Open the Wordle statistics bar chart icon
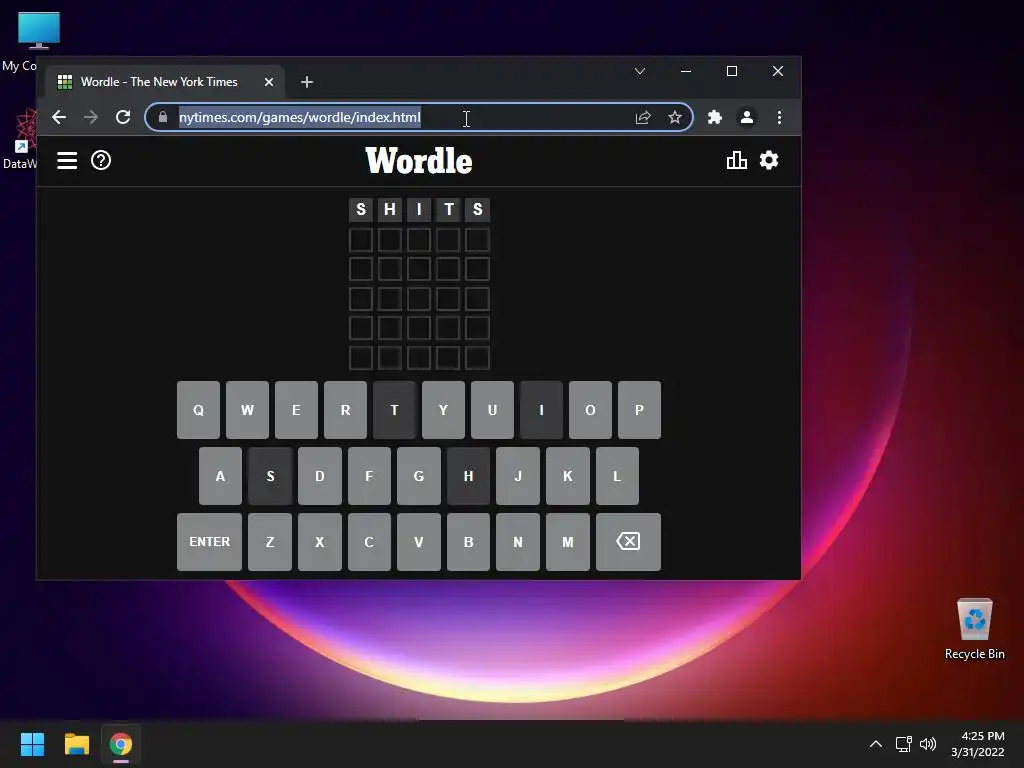Viewport: 1024px width, 768px height. 736,160
